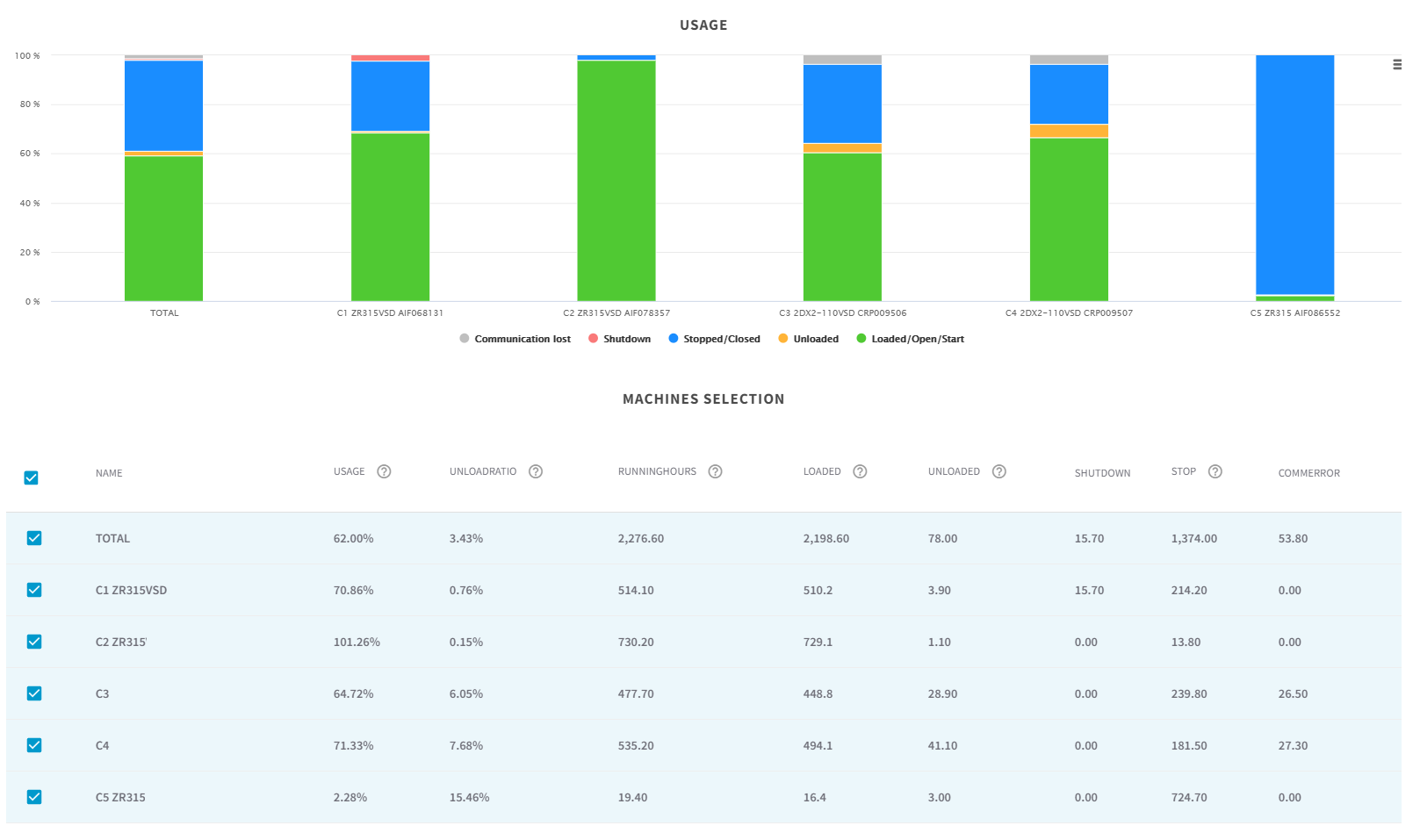Click the help icon next to LOADED

click(860, 471)
